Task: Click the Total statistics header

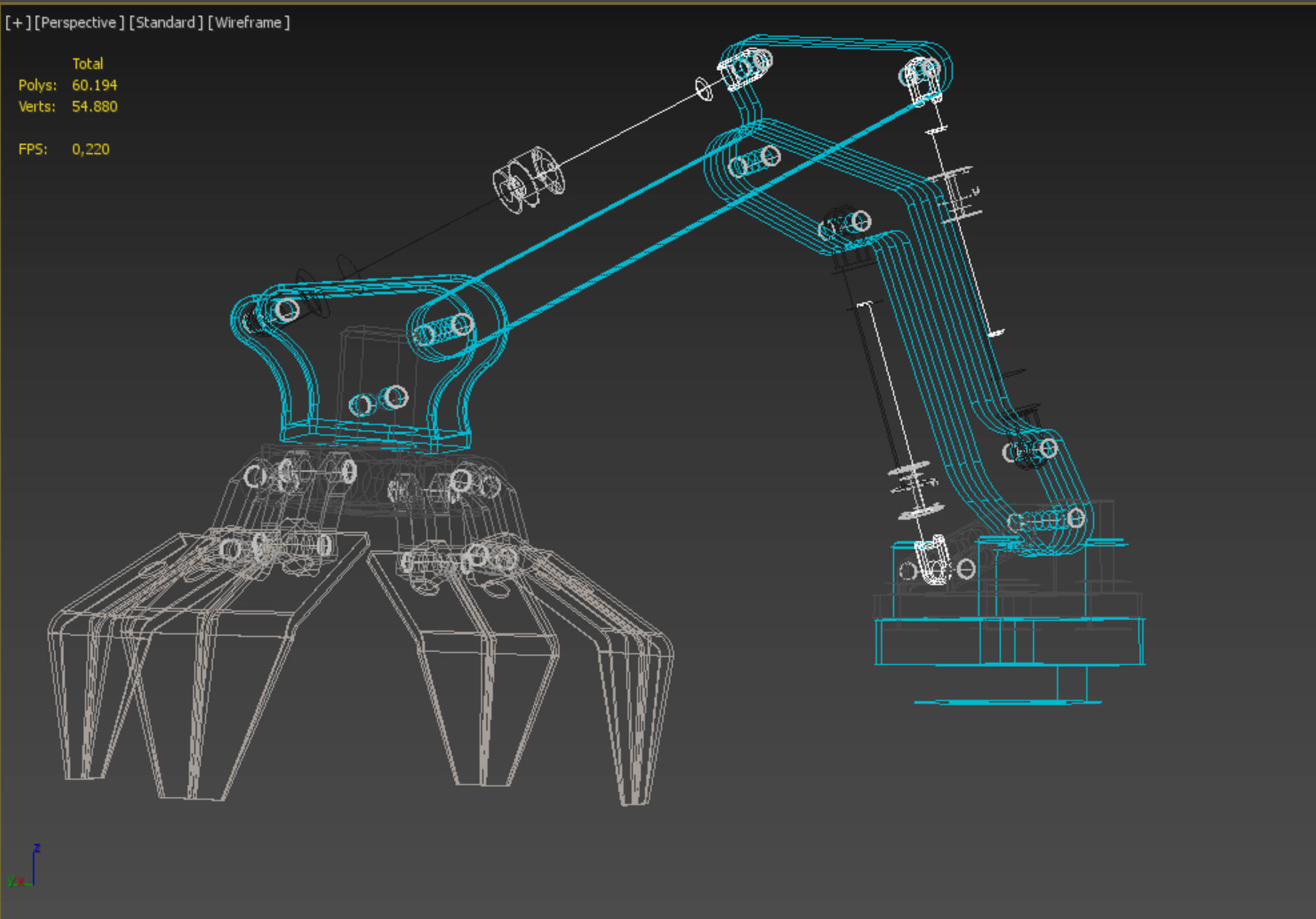Action: tap(88, 64)
